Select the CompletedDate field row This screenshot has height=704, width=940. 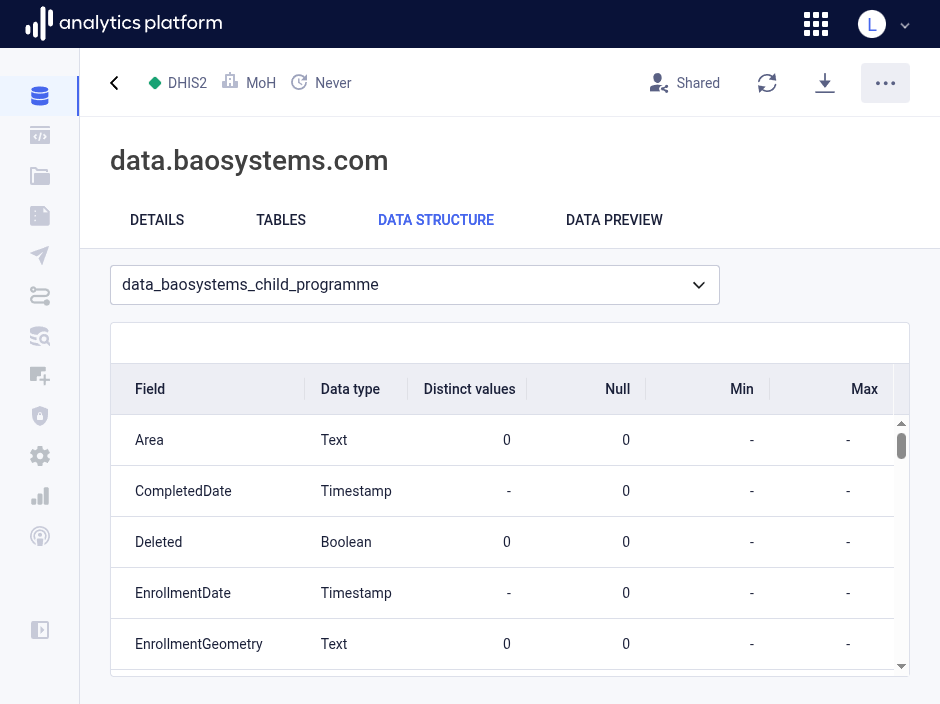pos(502,491)
